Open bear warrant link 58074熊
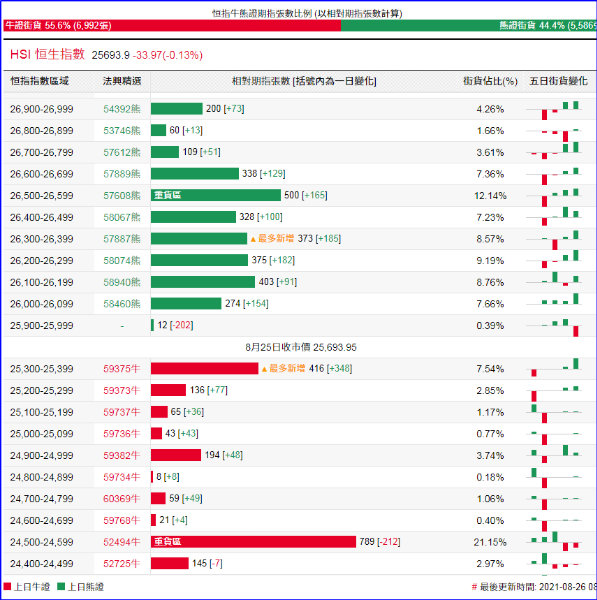 (122, 261)
